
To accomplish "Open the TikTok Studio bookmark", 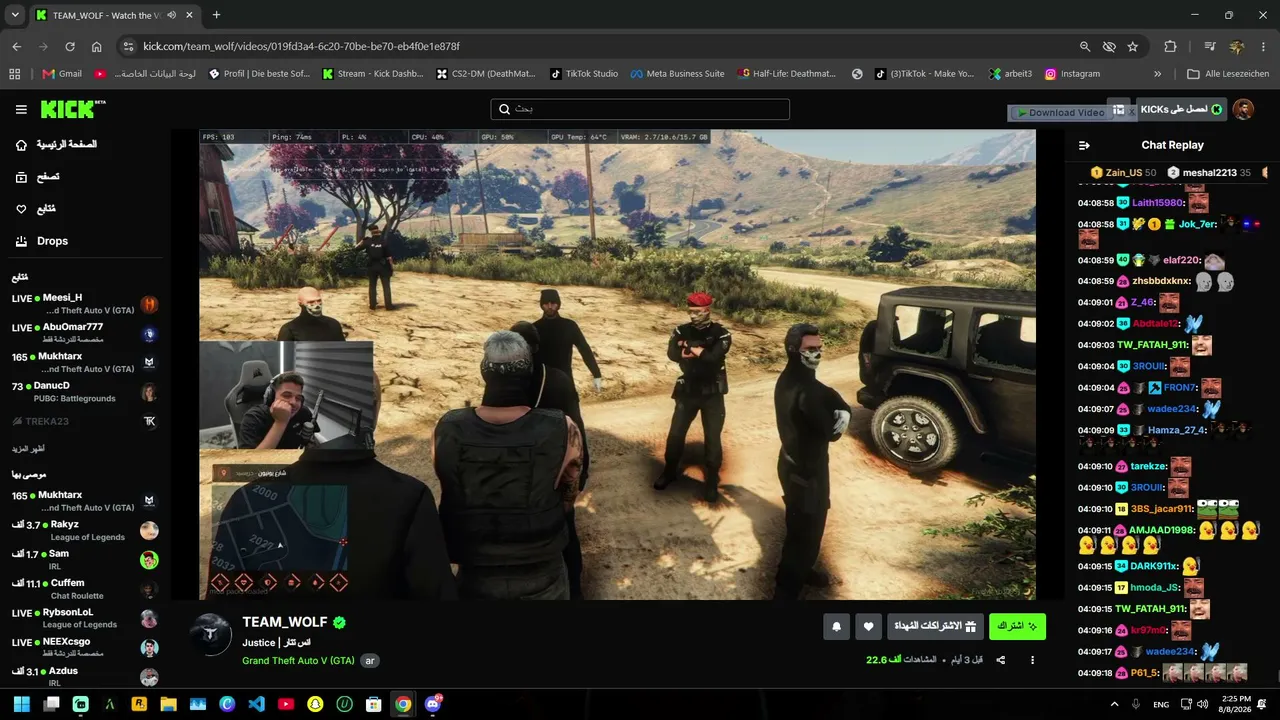I will pos(584,73).
